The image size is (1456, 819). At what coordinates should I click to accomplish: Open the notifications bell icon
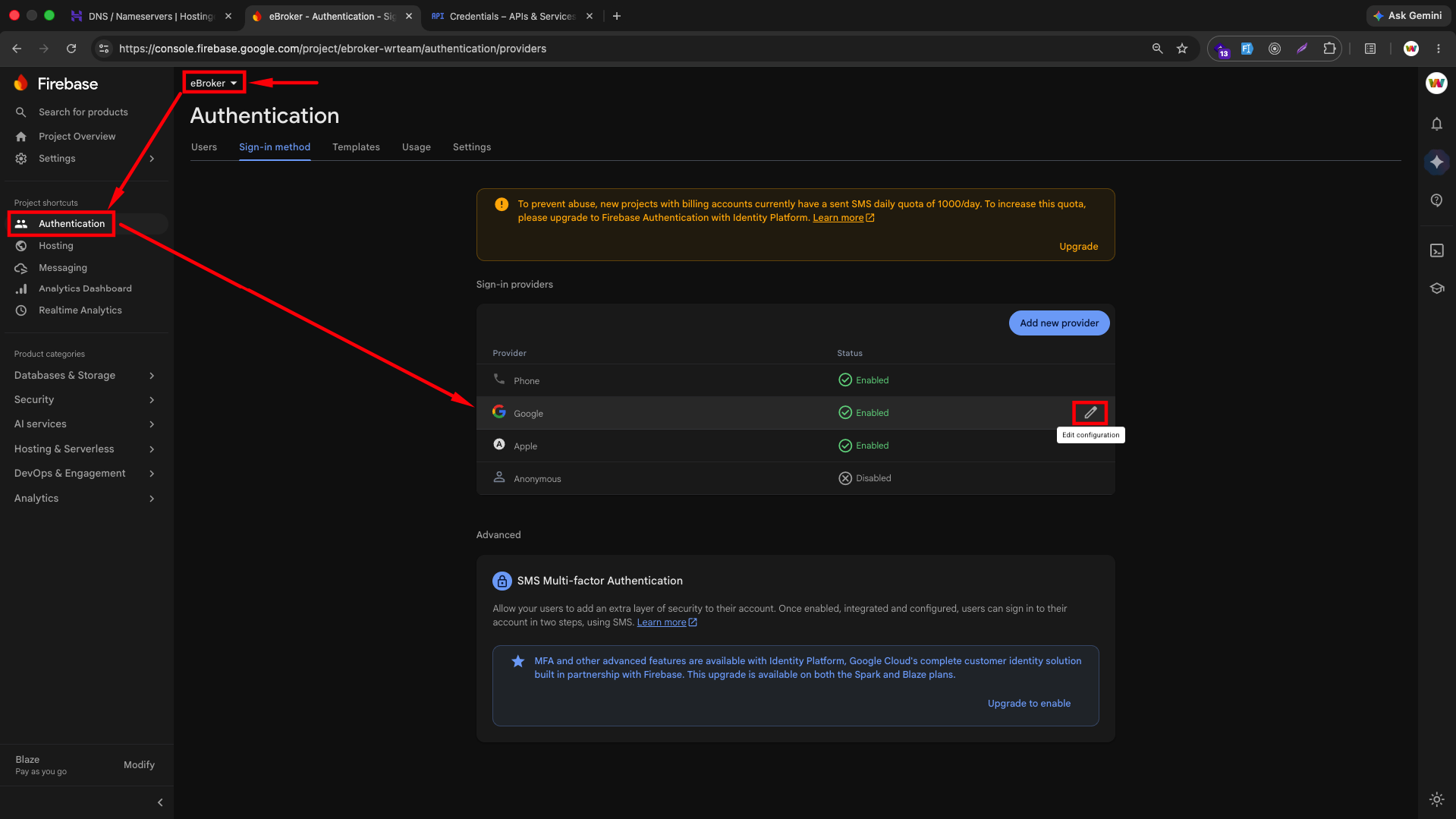click(x=1436, y=124)
